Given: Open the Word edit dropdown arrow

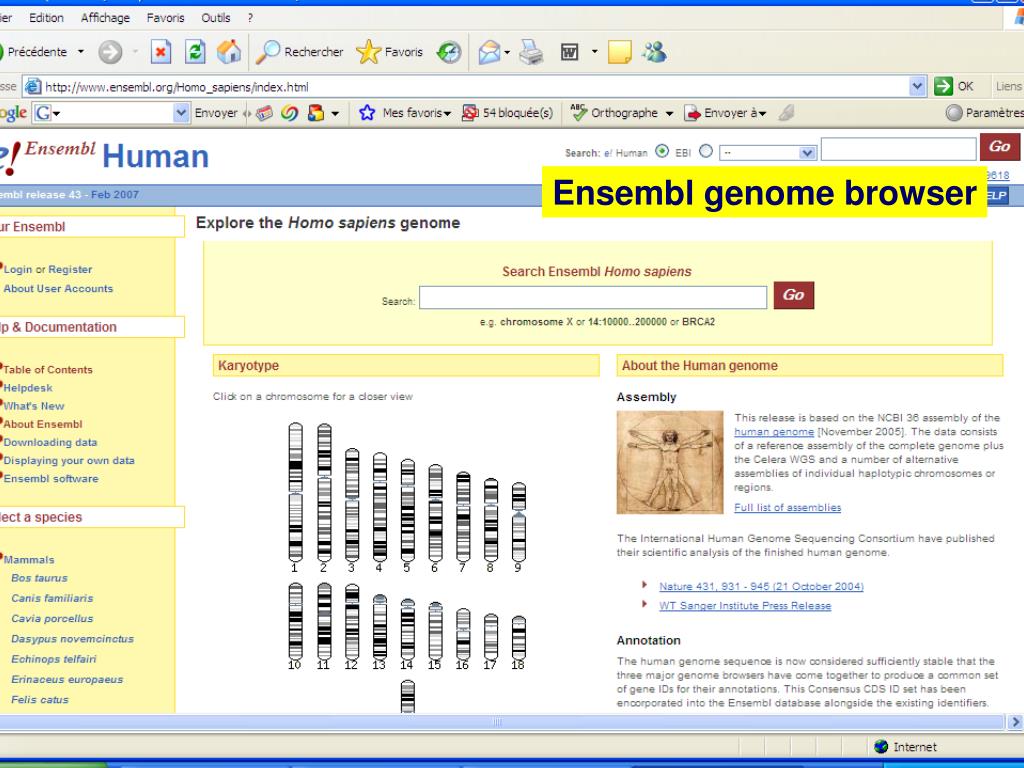Looking at the screenshot, I should click(594, 52).
